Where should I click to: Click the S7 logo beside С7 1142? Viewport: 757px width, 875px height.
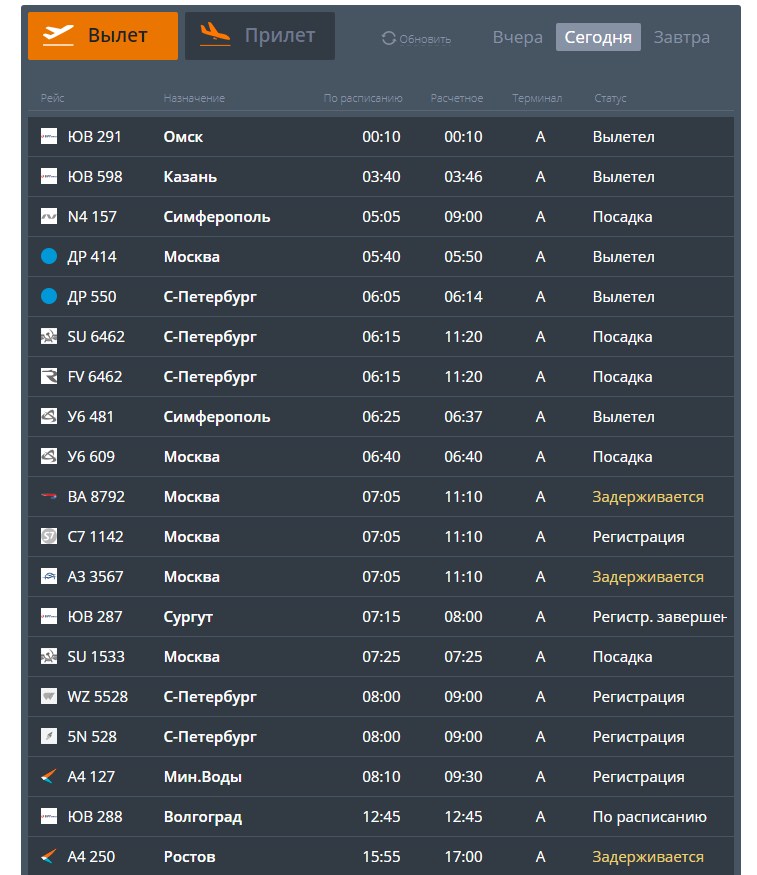(49, 536)
